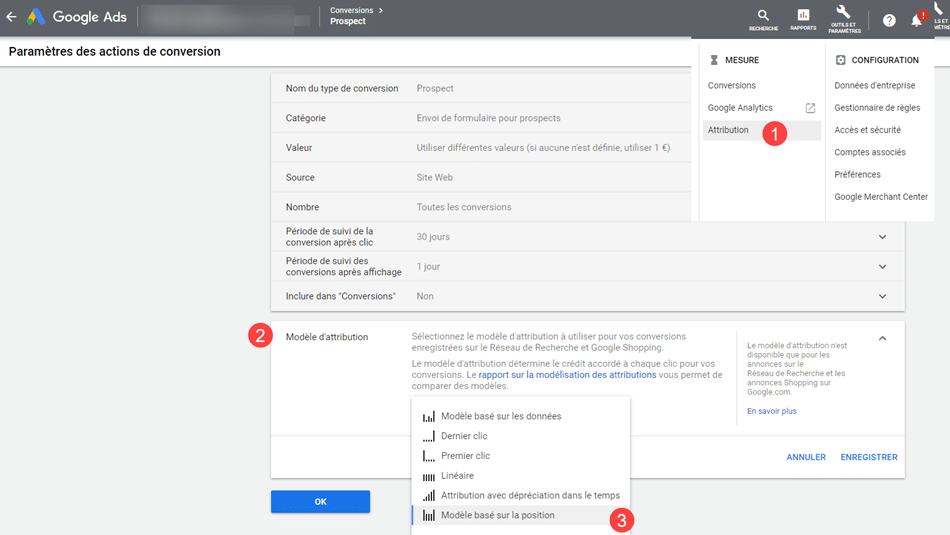Click the blue OK button

coord(321,502)
